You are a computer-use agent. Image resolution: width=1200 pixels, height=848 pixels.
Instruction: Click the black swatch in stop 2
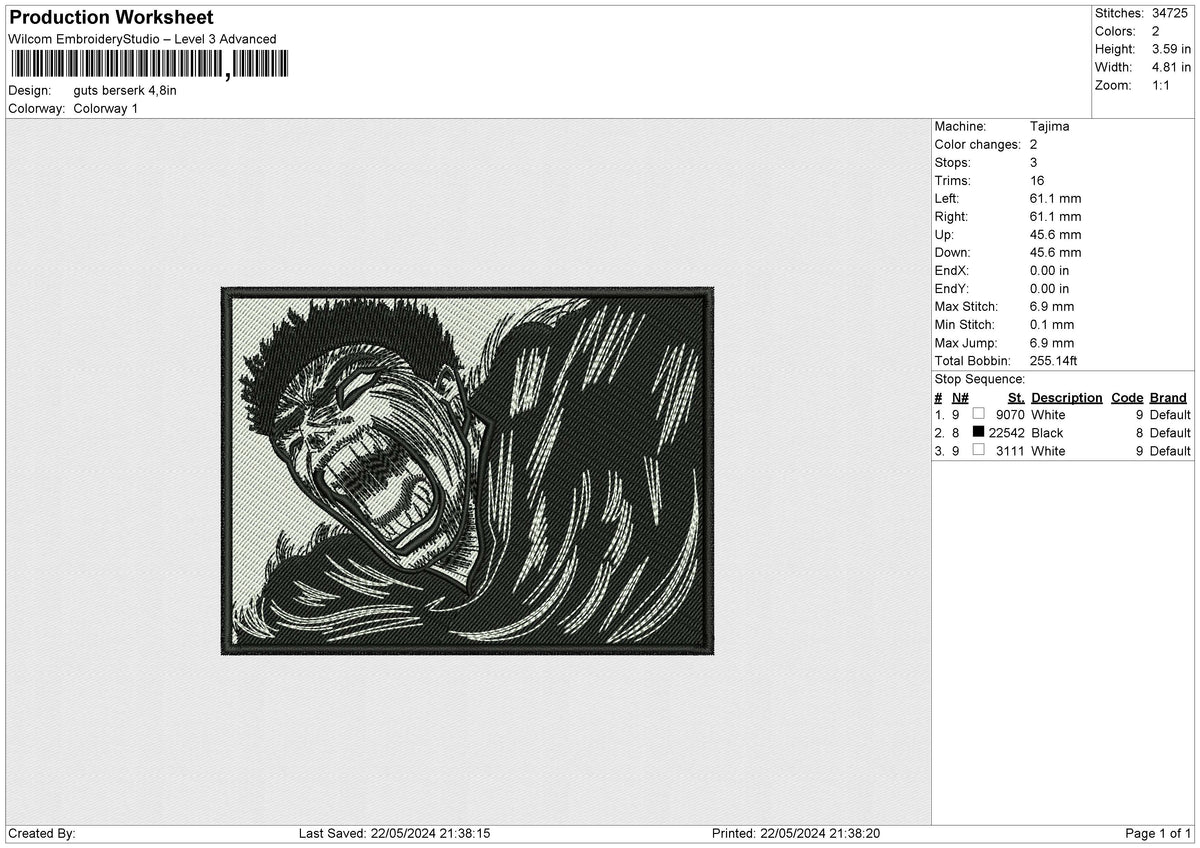(x=978, y=432)
